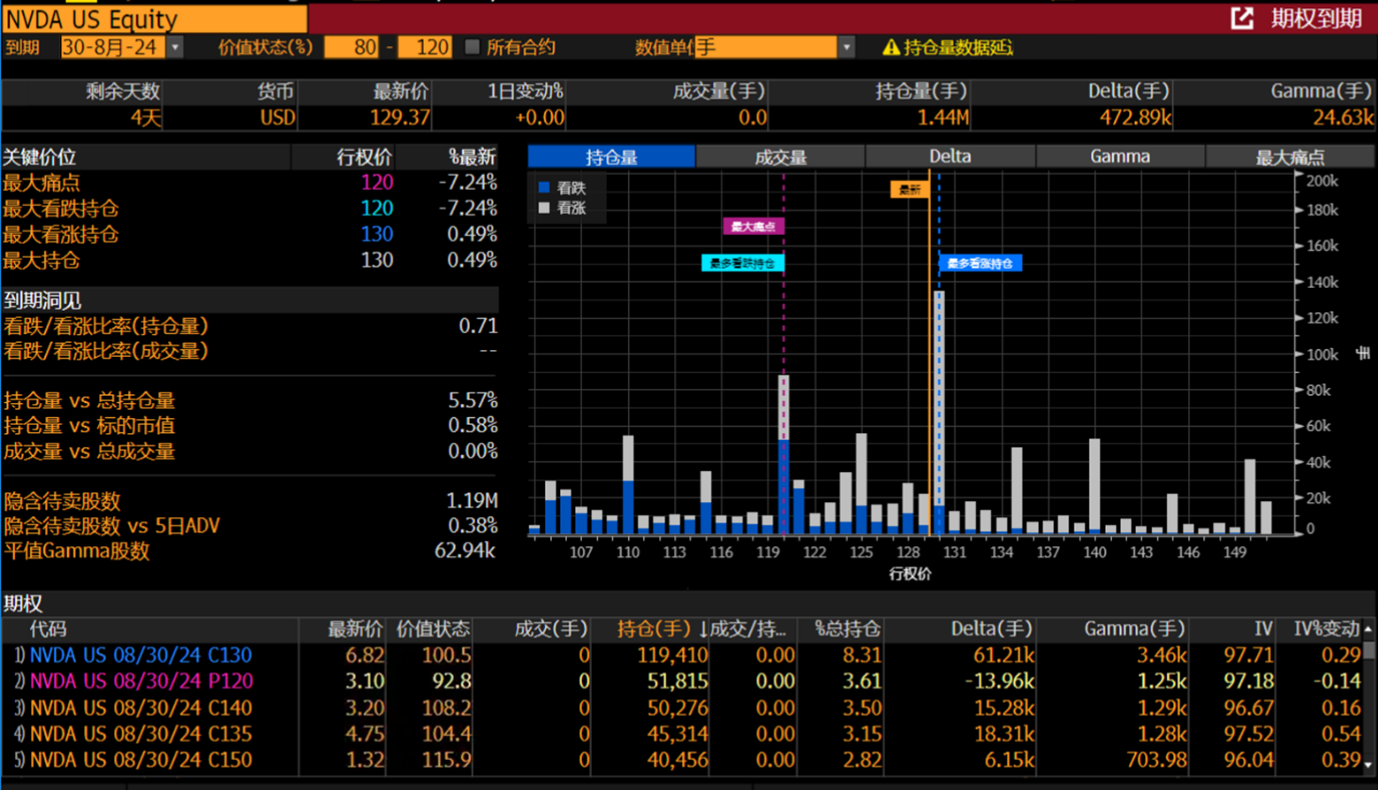Image resolution: width=1378 pixels, height=790 pixels.
Task: Open the 到期 date dropdown arrow
Action: pyautogui.click(x=175, y=47)
